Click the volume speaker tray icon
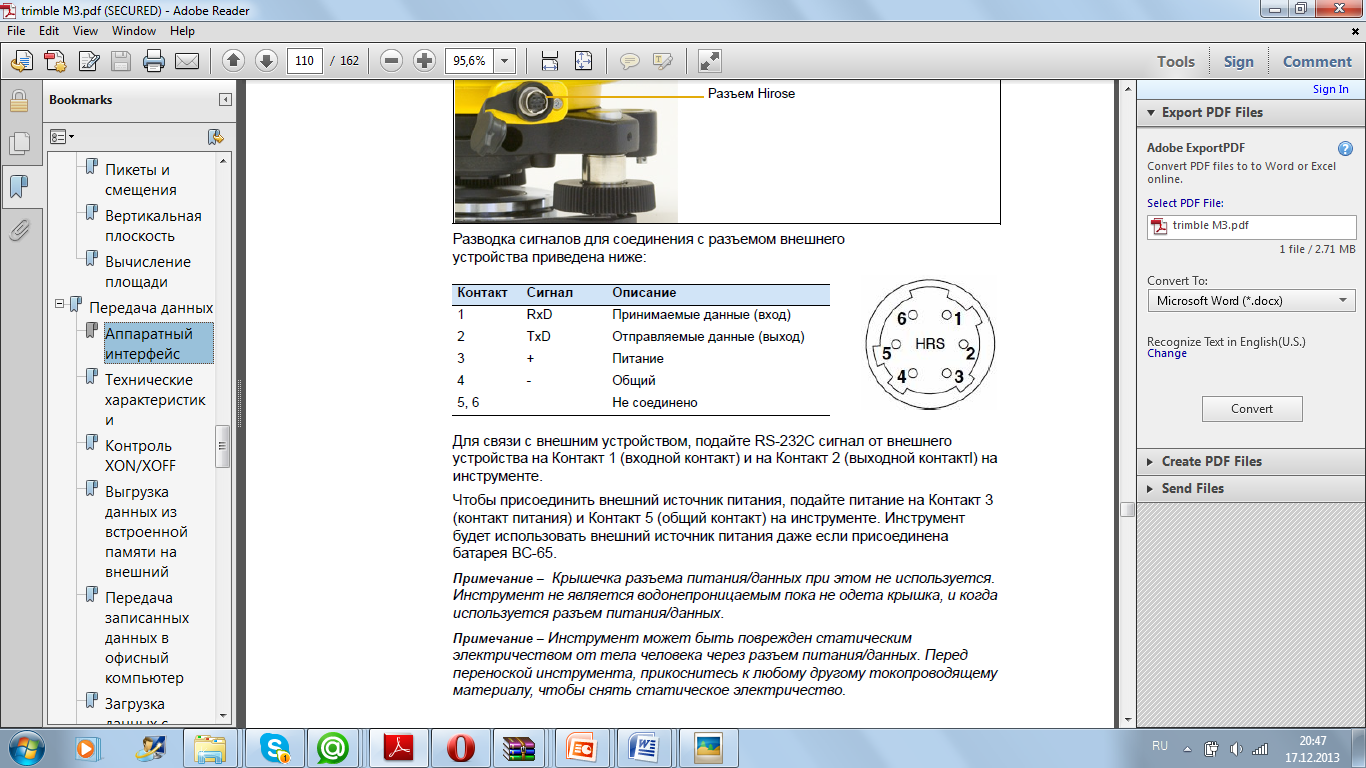The image size is (1366, 768). click(1236, 748)
